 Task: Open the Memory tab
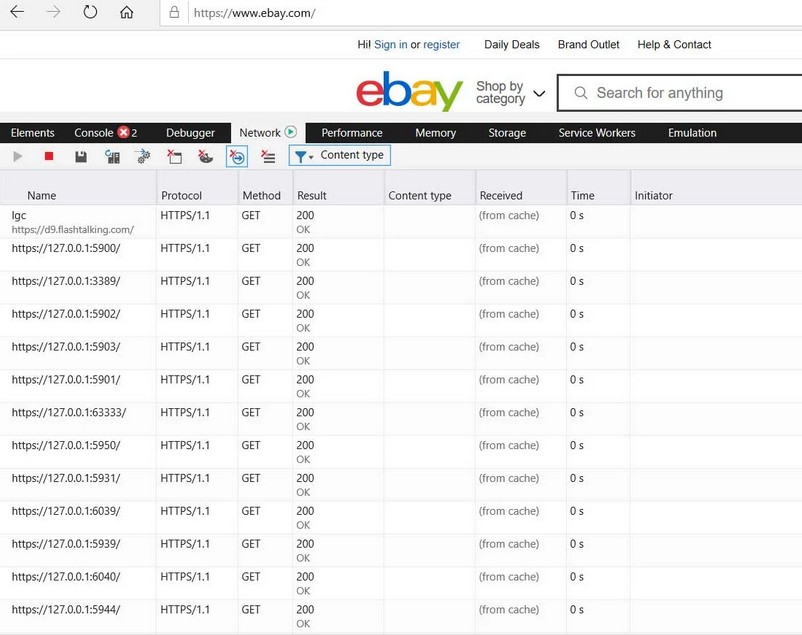point(435,133)
